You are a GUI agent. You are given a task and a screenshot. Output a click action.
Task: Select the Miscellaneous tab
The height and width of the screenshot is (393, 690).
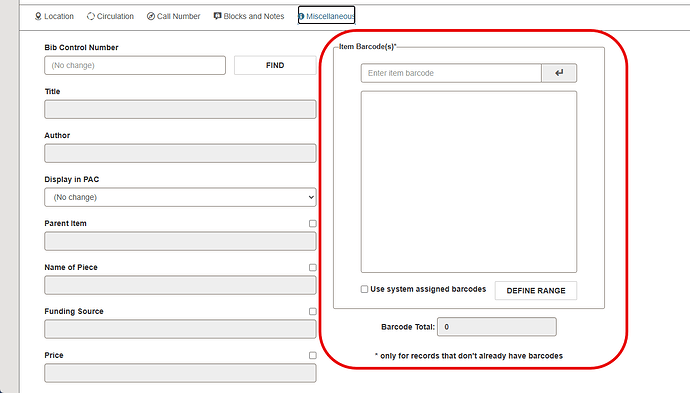tap(327, 16)
